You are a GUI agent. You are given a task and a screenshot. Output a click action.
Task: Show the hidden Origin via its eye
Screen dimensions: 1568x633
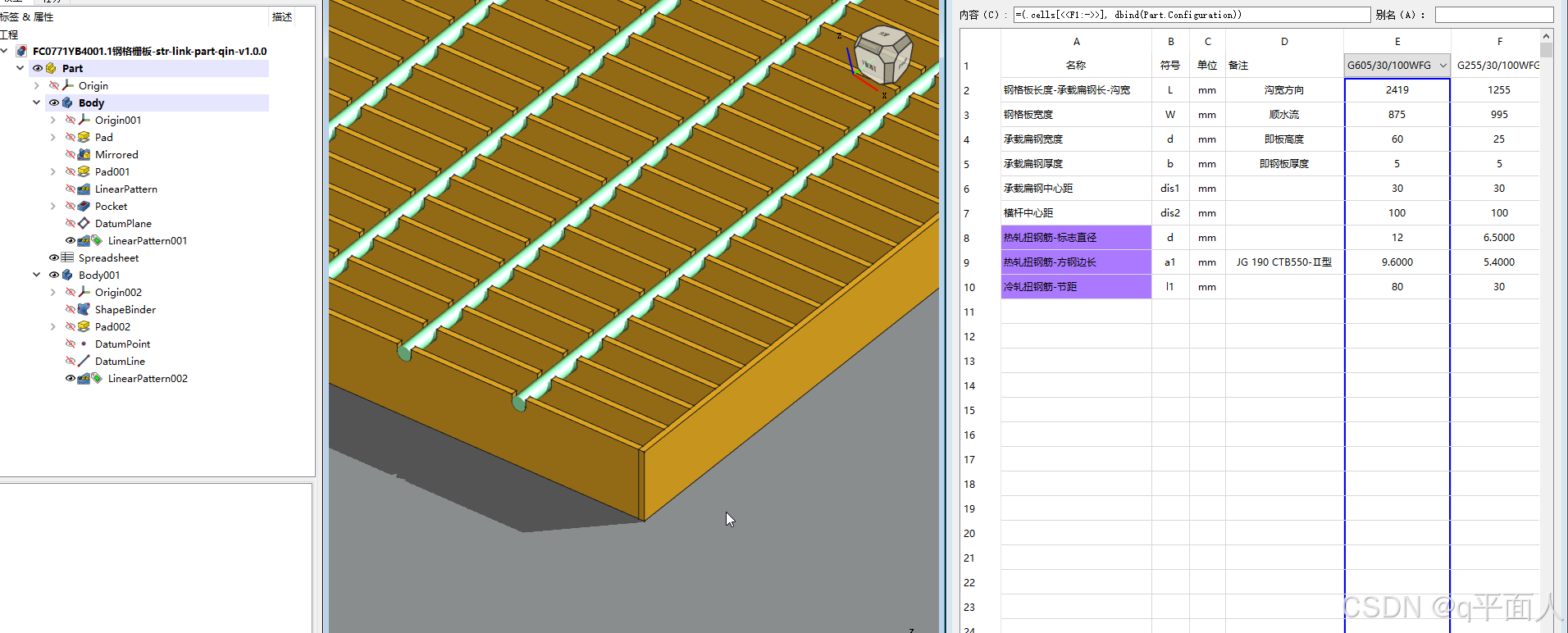pyautogui.click(x=54, y=85)
